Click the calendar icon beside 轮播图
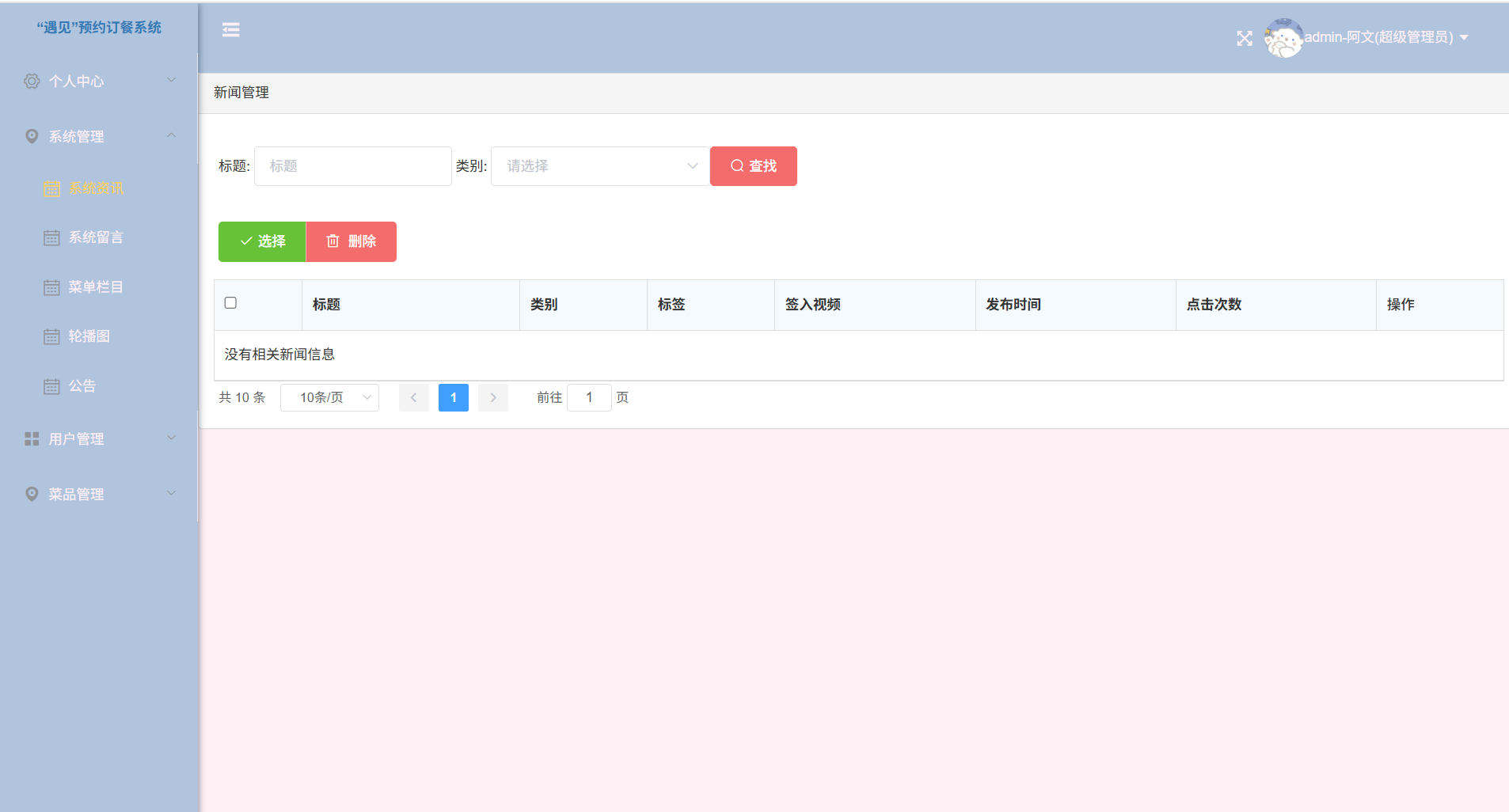This screenshot has width=1509, height=812. click(x=52, y=336)
